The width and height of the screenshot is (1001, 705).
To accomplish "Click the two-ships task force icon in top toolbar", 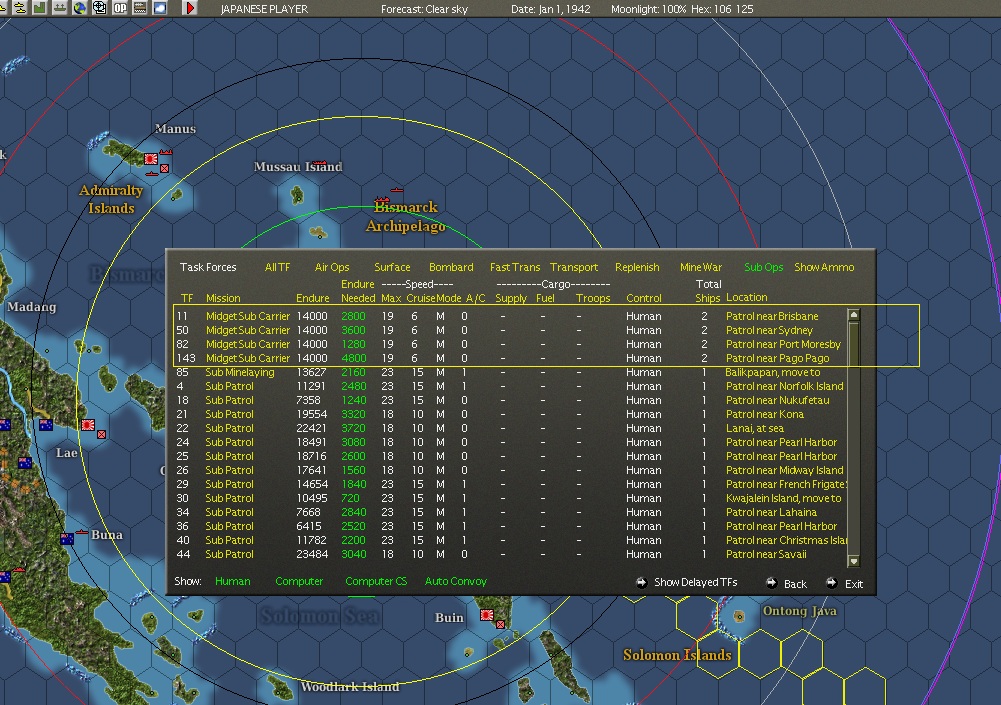I will click(20, 8).
